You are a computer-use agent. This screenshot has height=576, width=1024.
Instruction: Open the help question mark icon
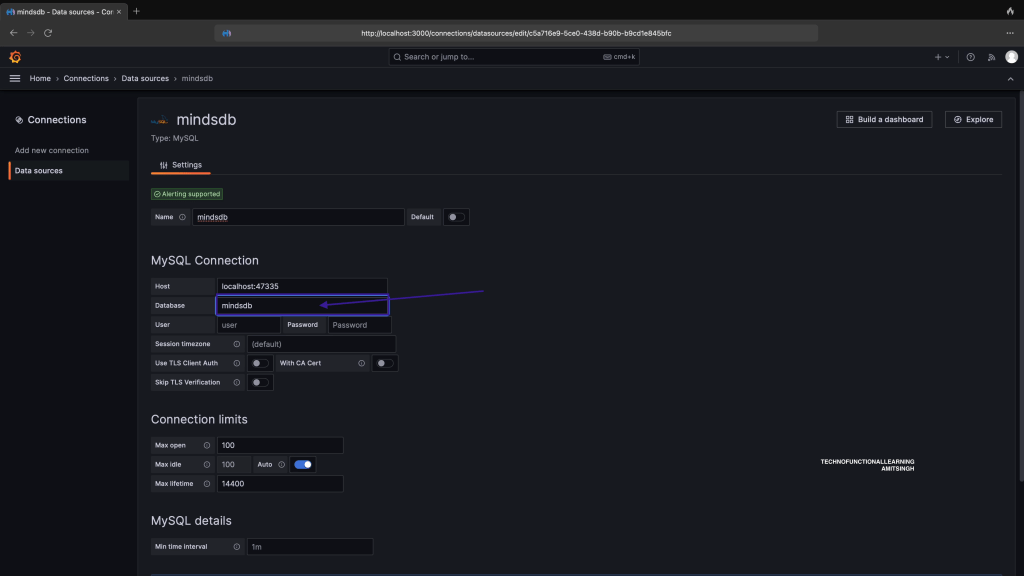point(970,57)
